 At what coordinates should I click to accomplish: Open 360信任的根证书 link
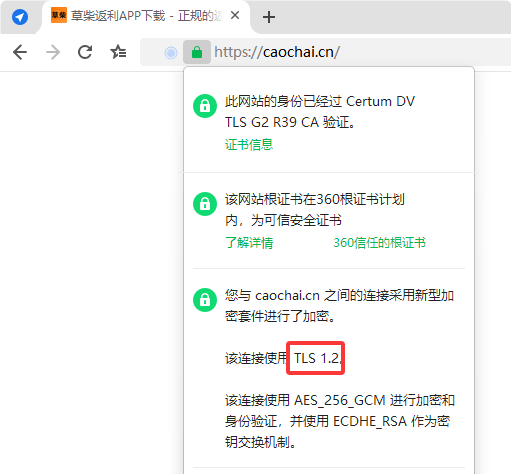coord(379,242)
